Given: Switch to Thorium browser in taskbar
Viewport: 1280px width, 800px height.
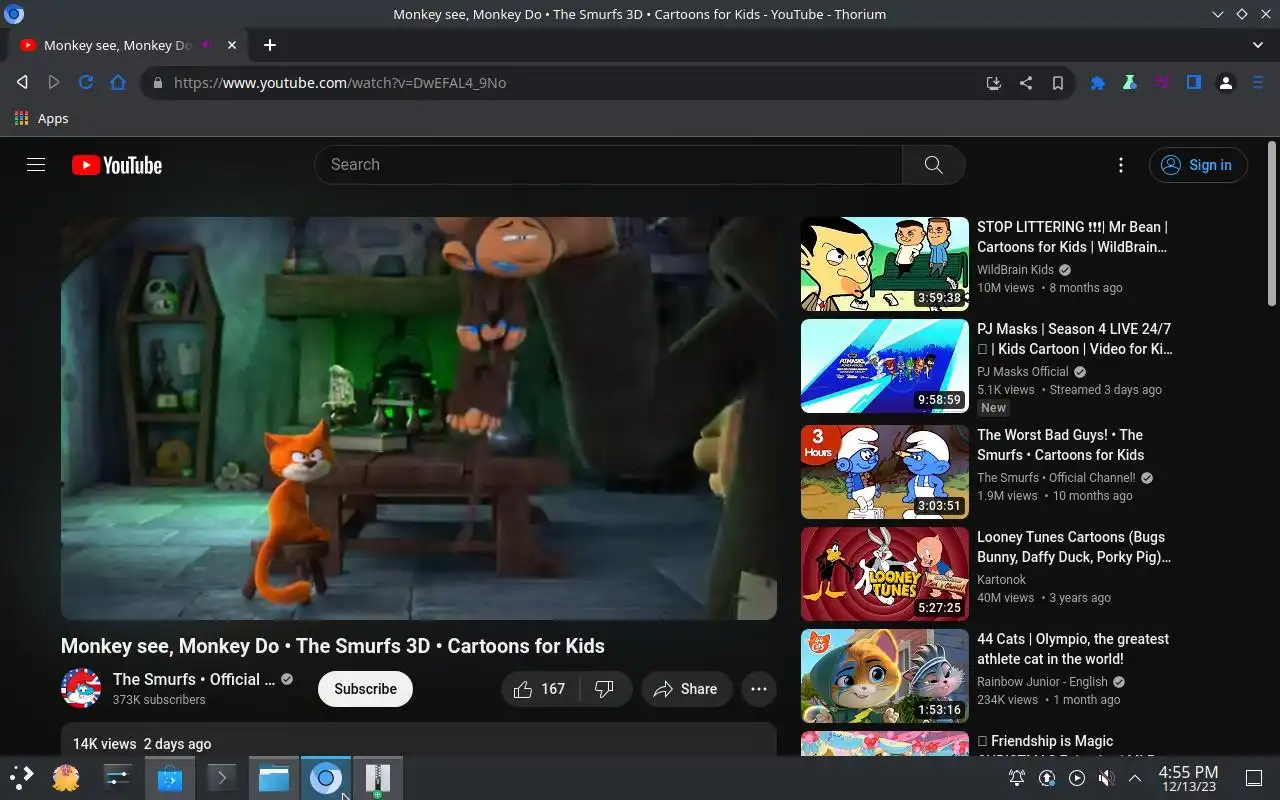Looking at the screenshot, I should pos(326,778).
